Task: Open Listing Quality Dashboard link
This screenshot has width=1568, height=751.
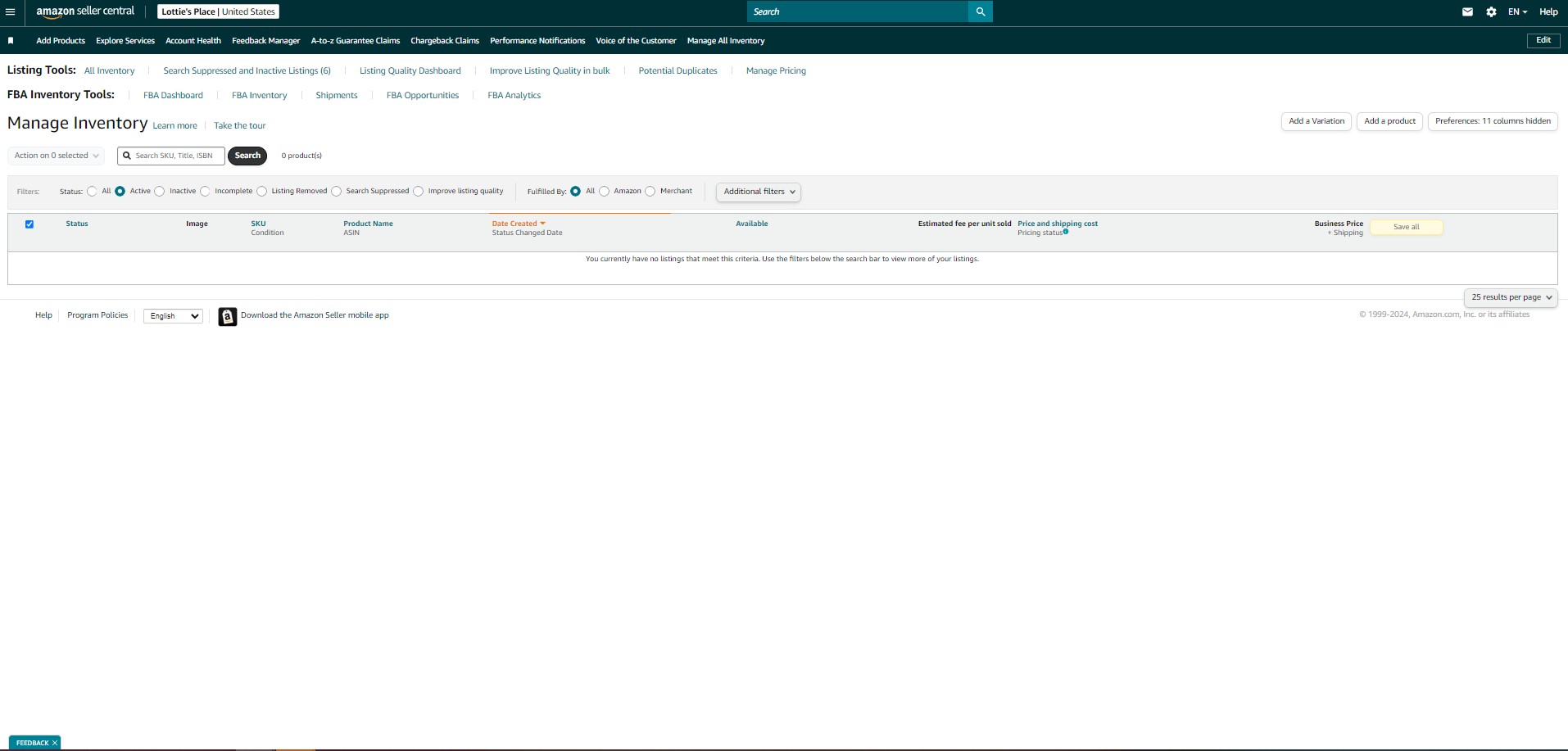Action: click(x=410, y=71)
